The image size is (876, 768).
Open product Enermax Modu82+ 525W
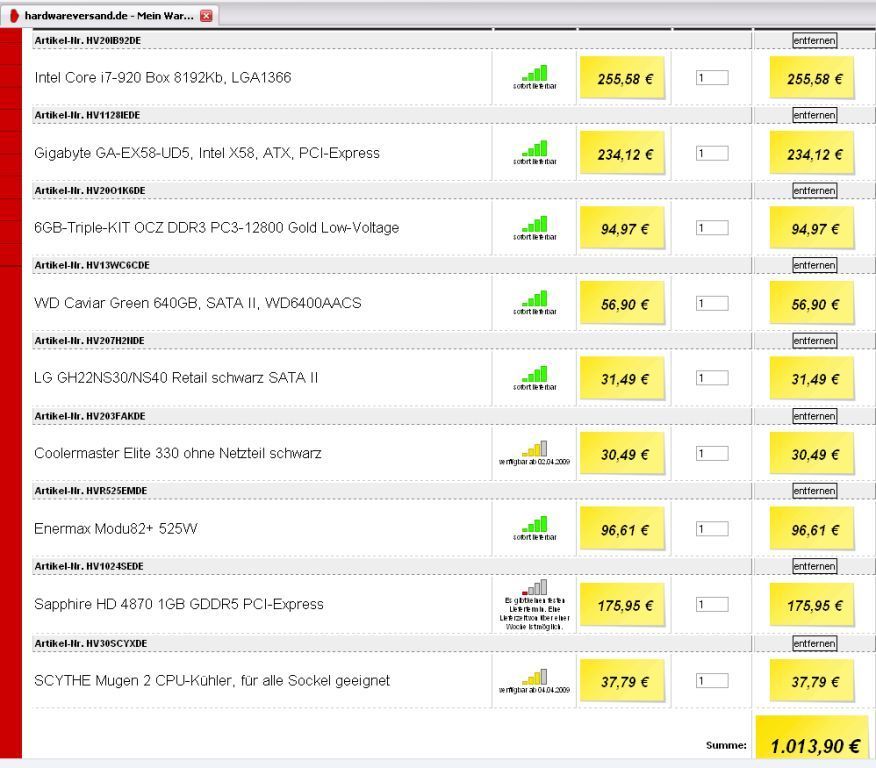coord(116,528)
